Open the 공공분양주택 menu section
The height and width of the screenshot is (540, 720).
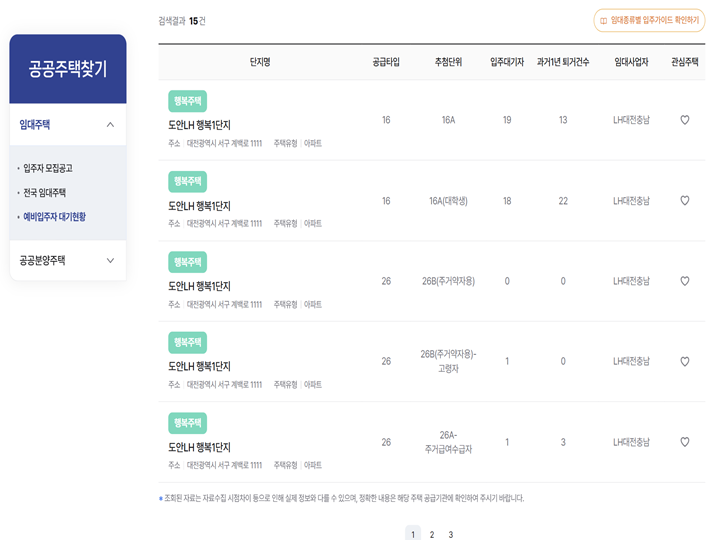68,260
